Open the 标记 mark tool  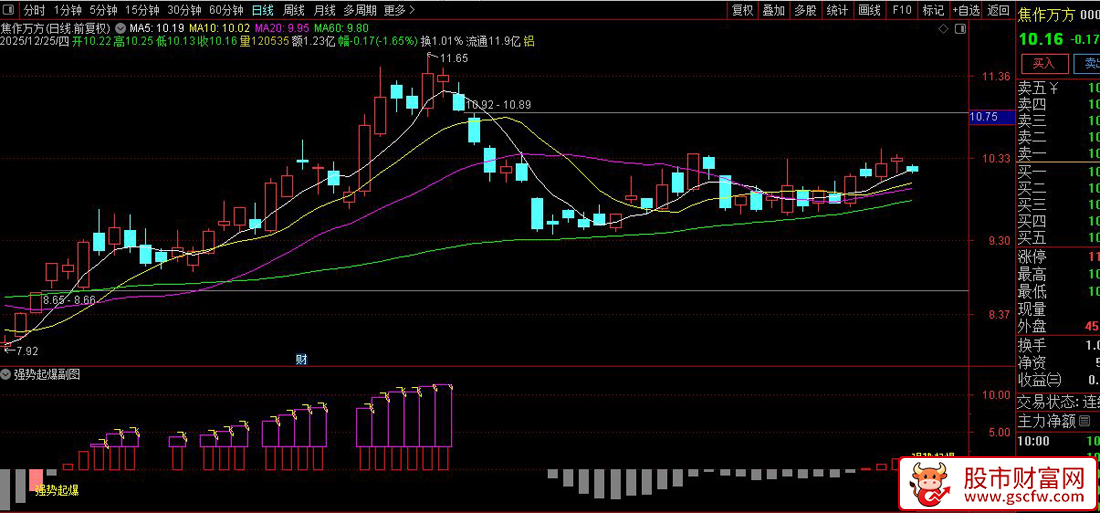pyautogui.click(x=932, y=10)
